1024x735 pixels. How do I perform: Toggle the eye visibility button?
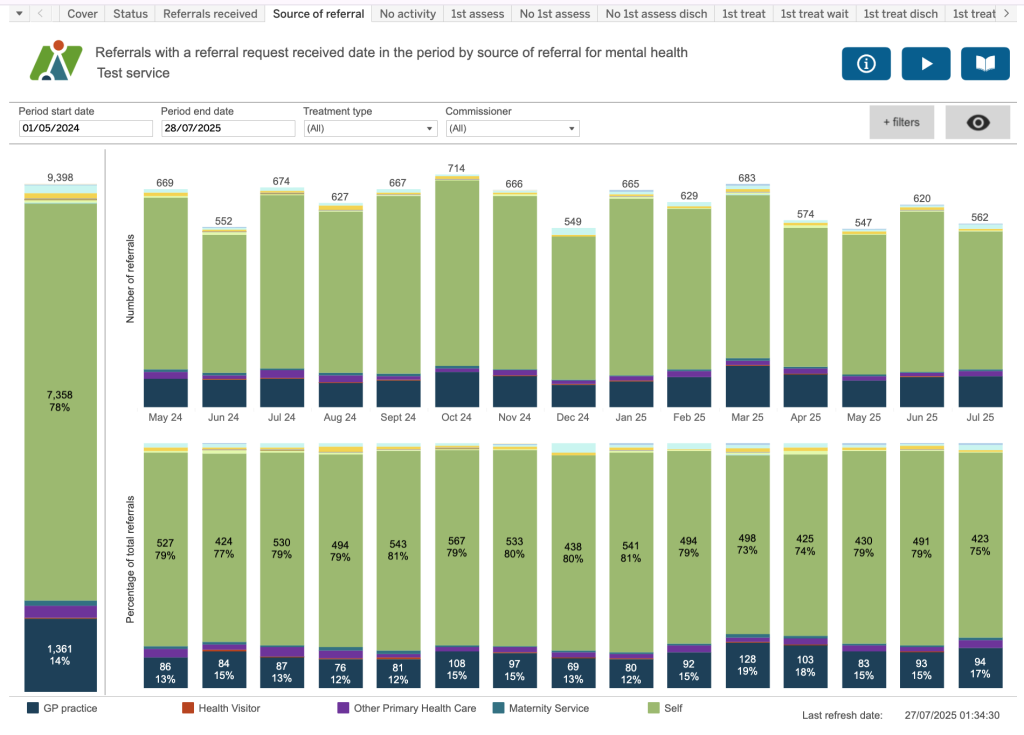click(x=977, y=122)
